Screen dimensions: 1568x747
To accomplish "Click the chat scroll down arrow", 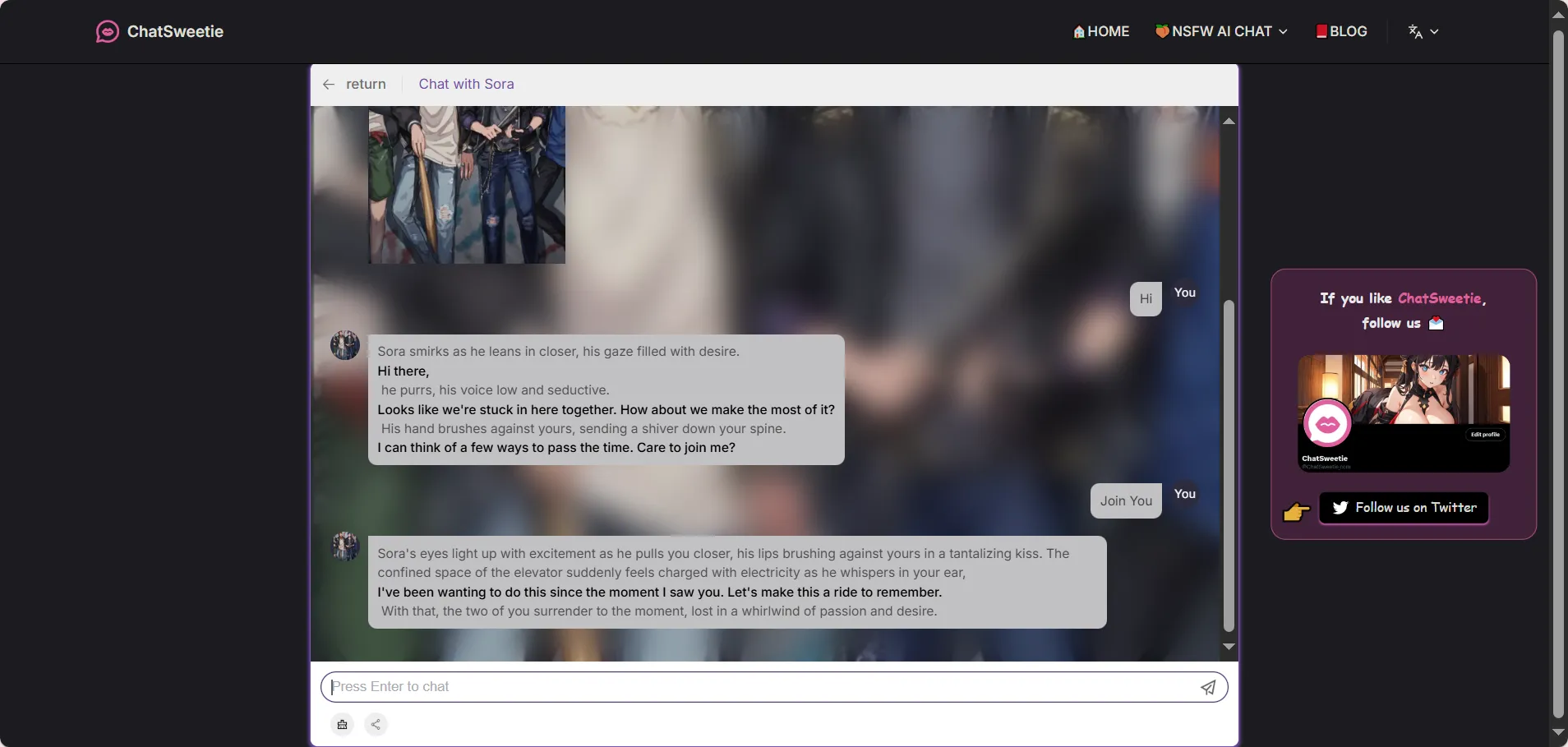I will pos(1229,647).
